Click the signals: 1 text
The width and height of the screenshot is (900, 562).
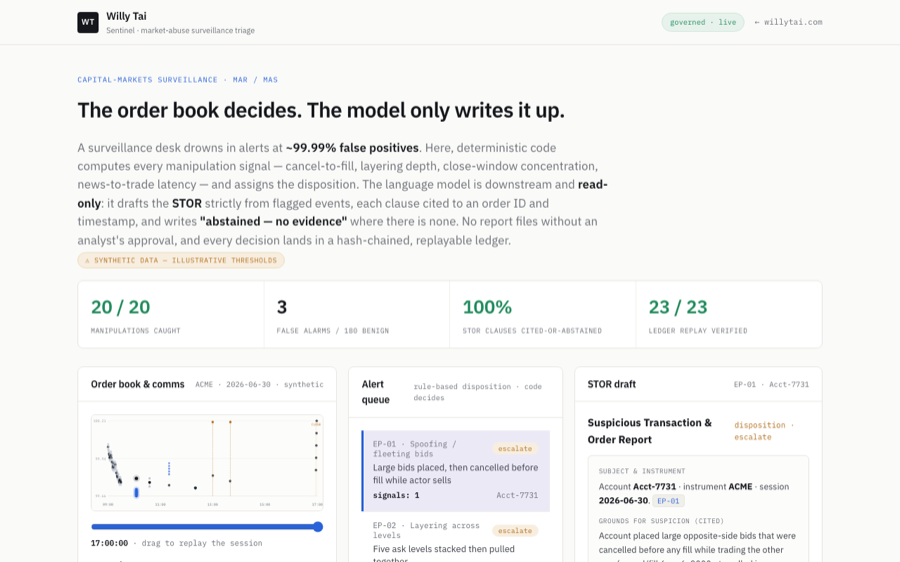(x=396, y=495)
